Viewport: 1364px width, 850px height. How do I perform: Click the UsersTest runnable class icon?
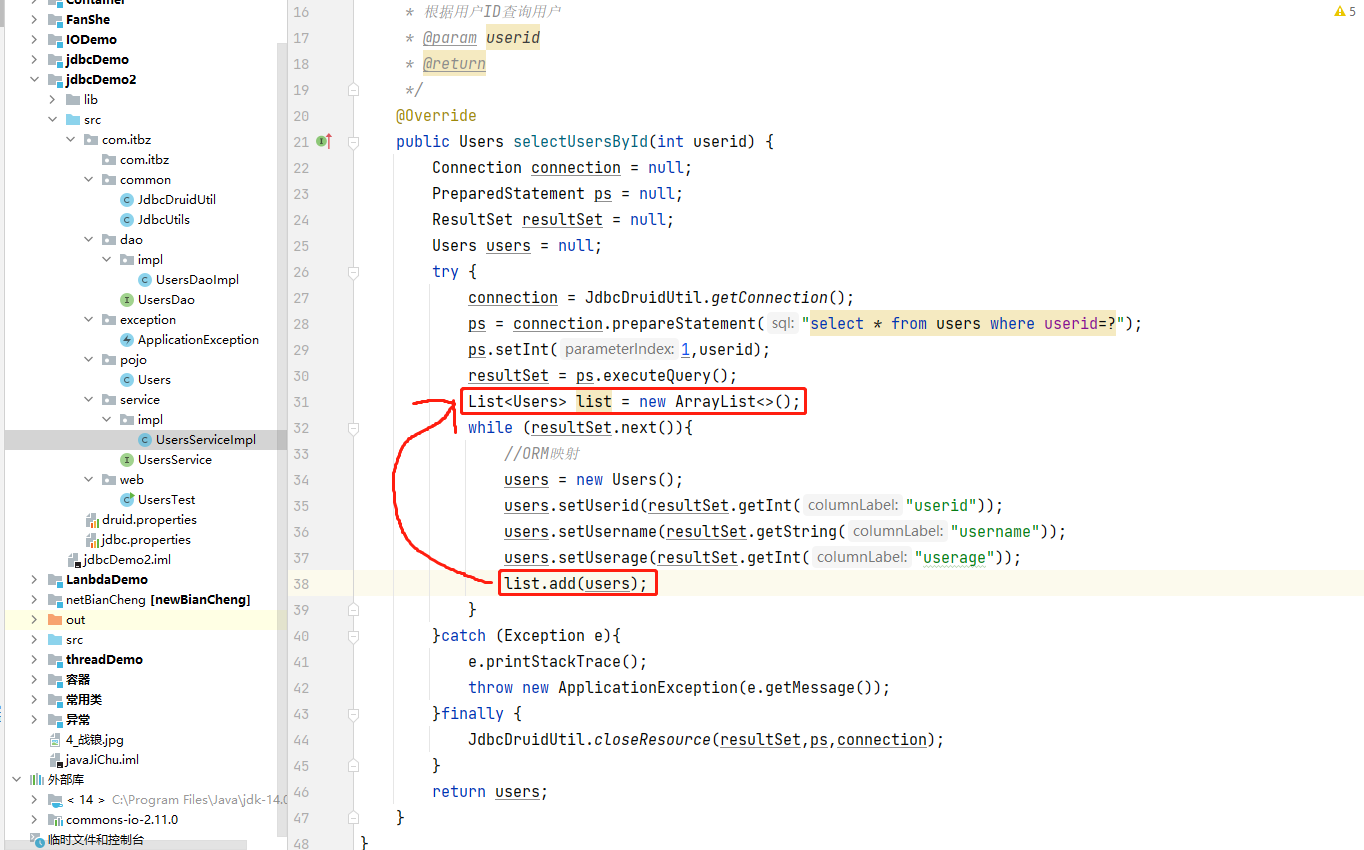click(x=127, y=500)
